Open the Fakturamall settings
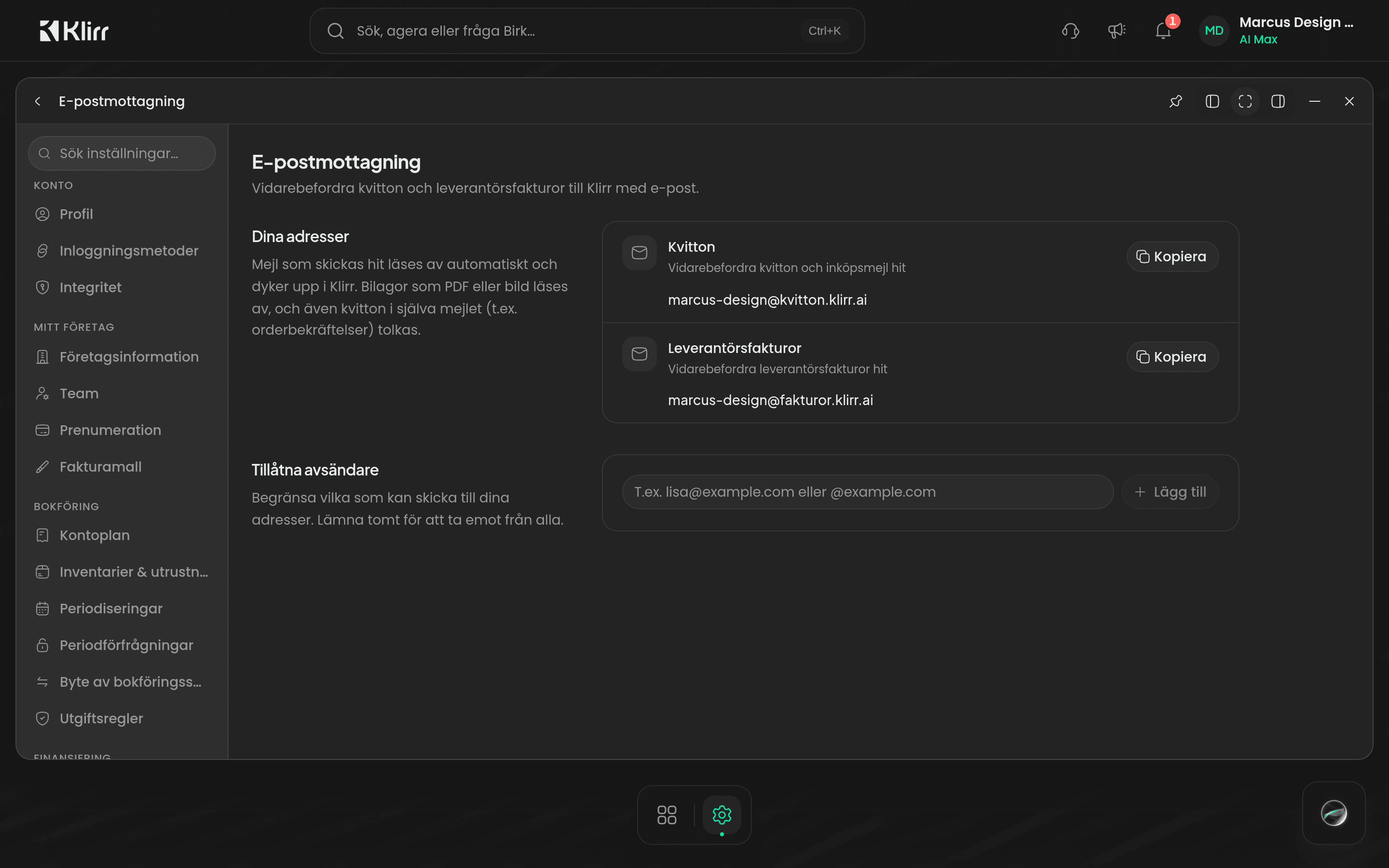The image size is (1389, 868). 122,467
